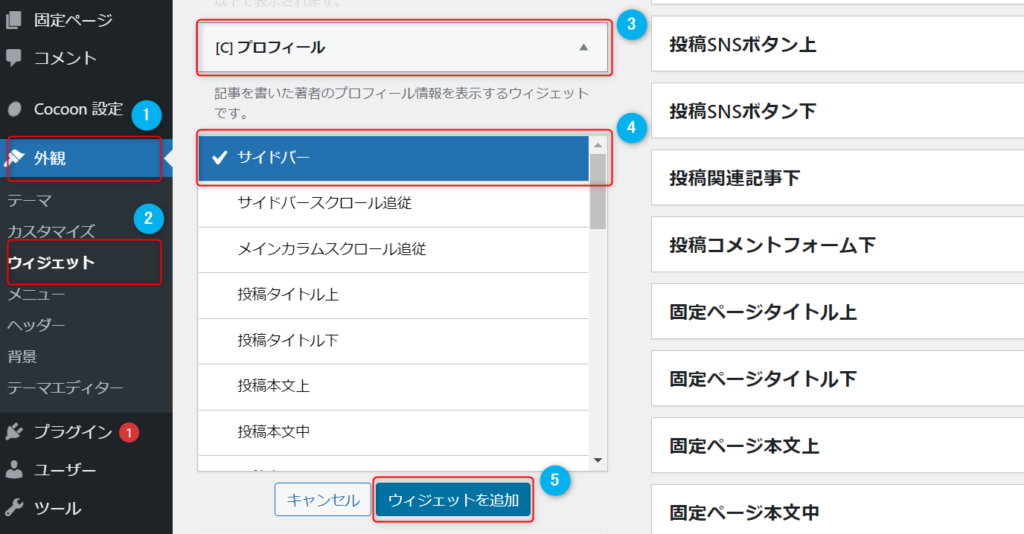Screen dimensions: 1024x534
Task: Choose メインカラムスクロール追従 in the list
Action: coord(394,249)
